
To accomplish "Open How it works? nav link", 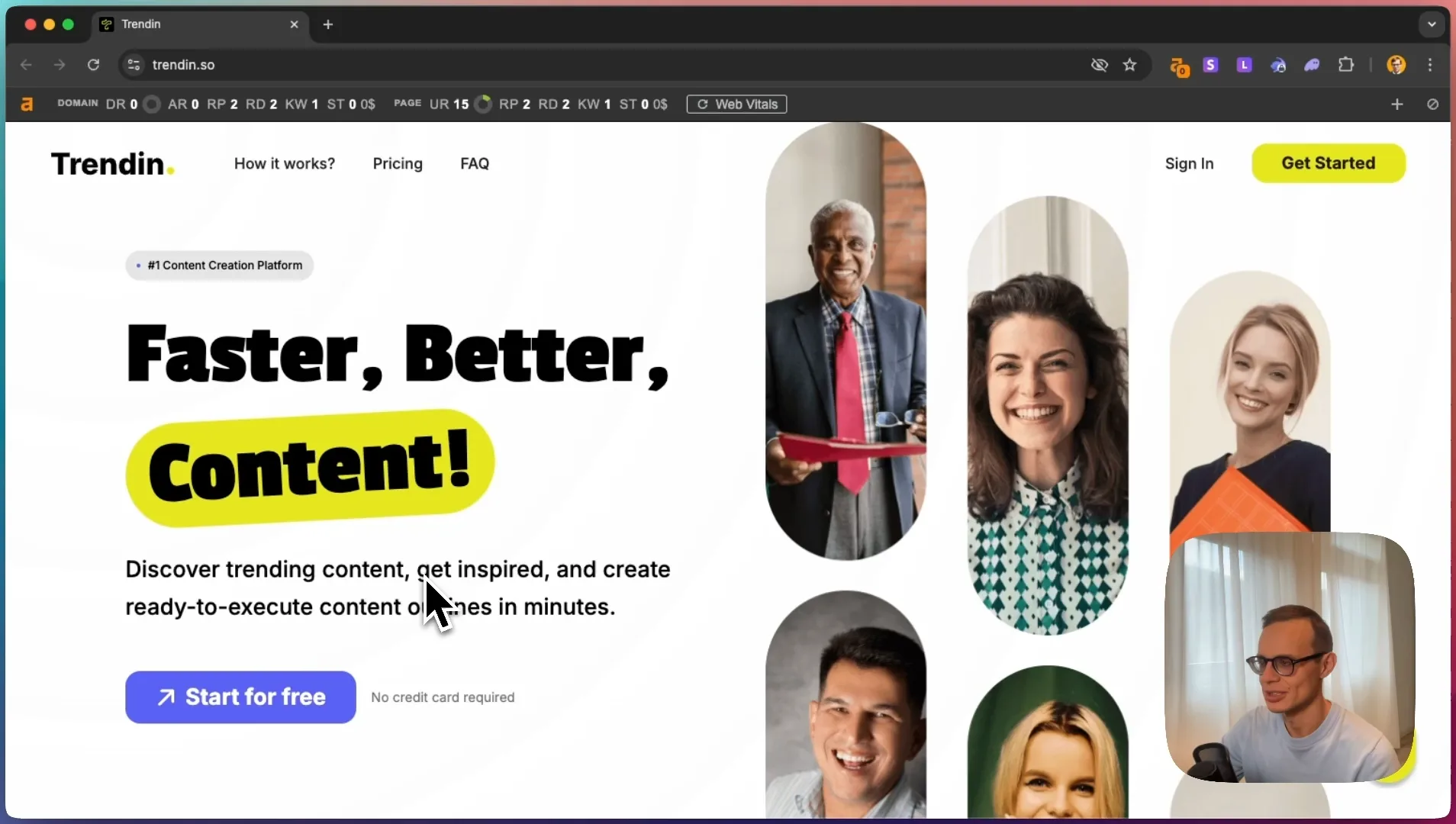I will pos(285,163).
